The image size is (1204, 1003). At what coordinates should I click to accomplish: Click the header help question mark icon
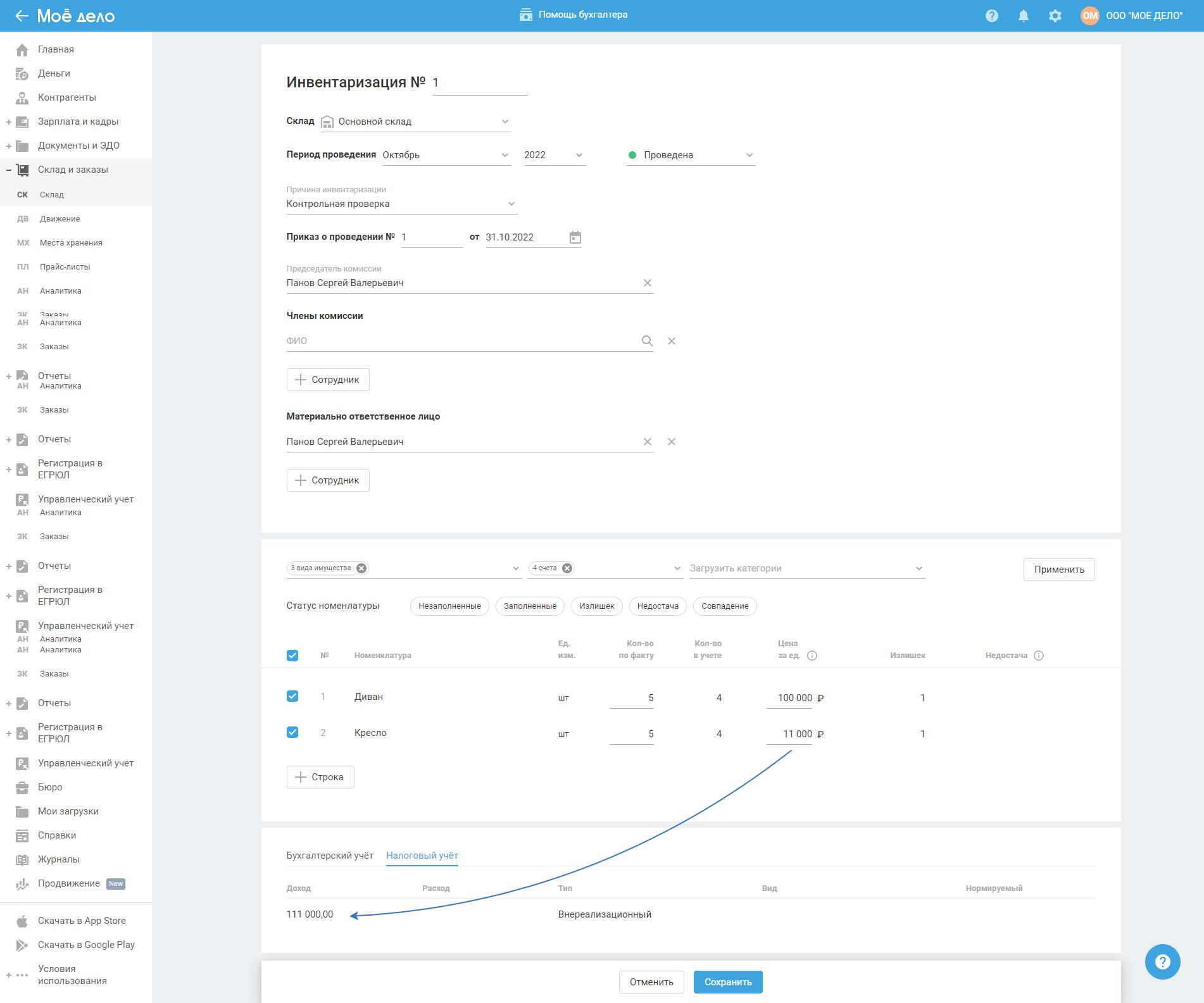coord(991,16)
